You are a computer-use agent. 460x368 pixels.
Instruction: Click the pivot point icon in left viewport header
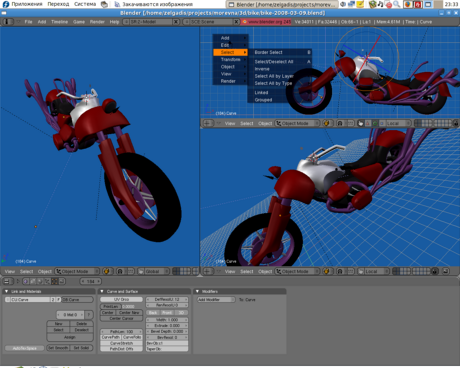[x=120, y=271]
